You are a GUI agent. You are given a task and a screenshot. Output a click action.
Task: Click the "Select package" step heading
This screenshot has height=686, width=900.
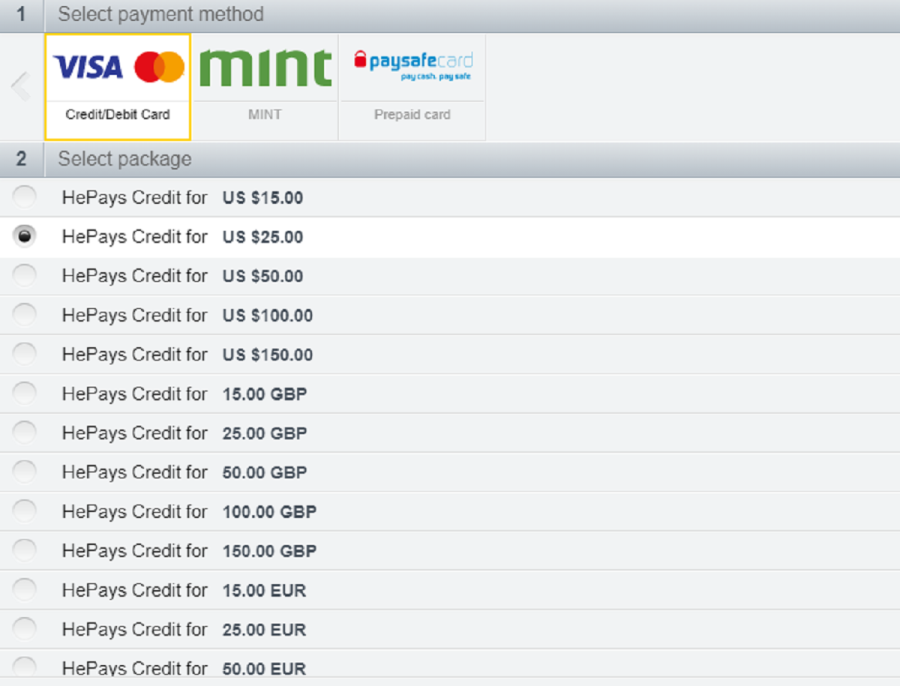coord(125,158)
